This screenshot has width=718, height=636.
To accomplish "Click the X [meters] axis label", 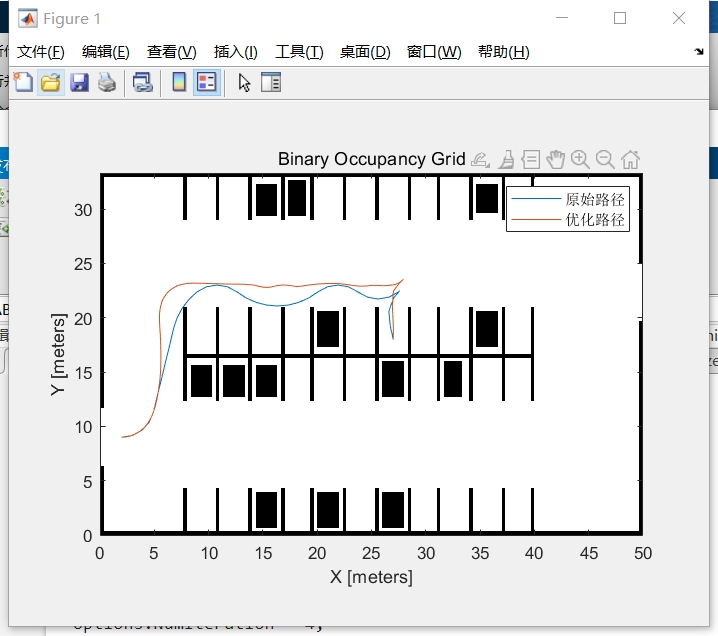I will click(371, 576).
